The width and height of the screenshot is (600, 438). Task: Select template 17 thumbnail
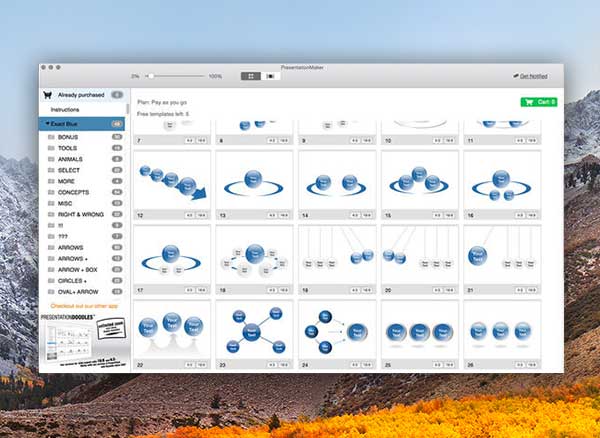point(172,256)
